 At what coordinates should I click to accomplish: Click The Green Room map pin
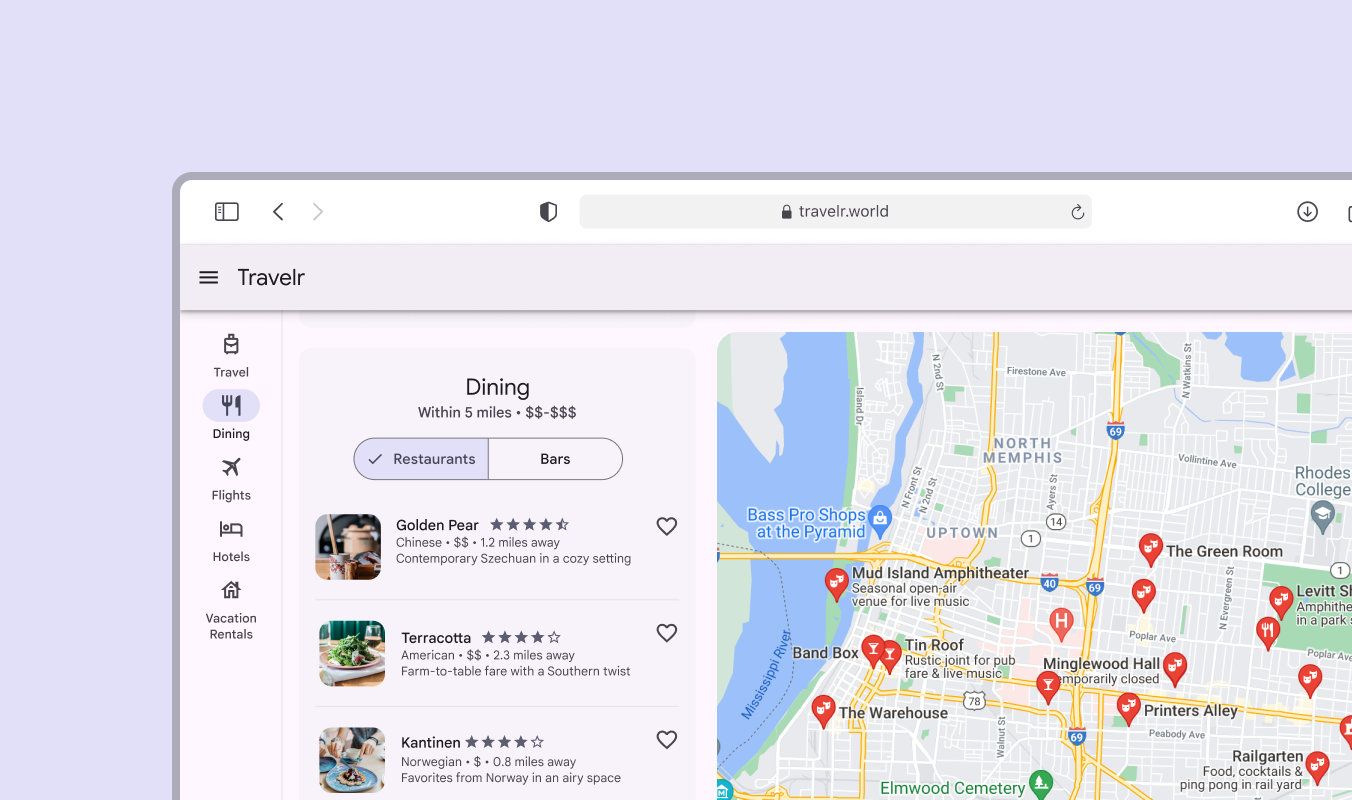pos(1151,548)
